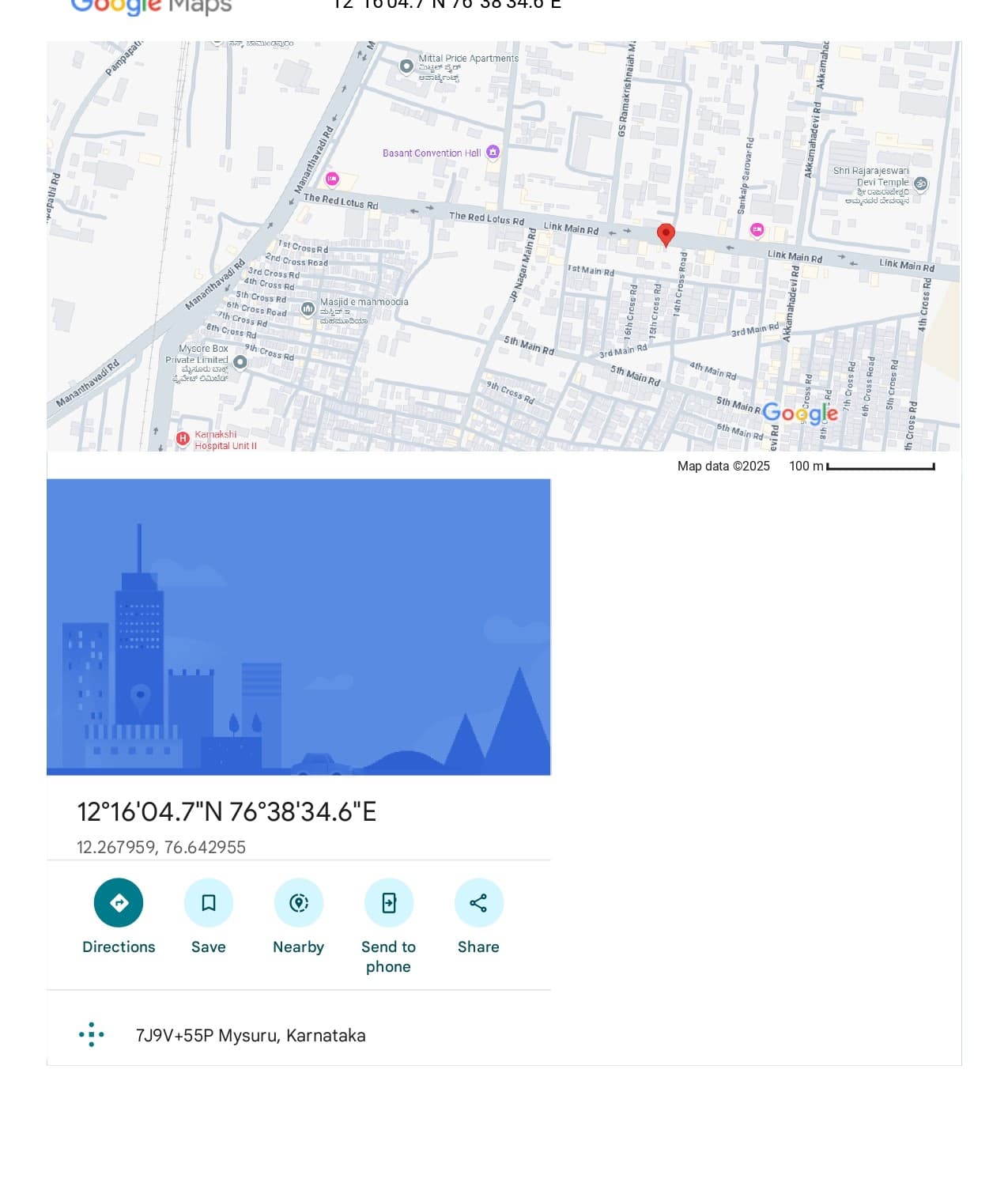Screen dimensions: 1008x1179
Task: Select the Basant Convention Hall marker icon
Action: pos(493,152)
